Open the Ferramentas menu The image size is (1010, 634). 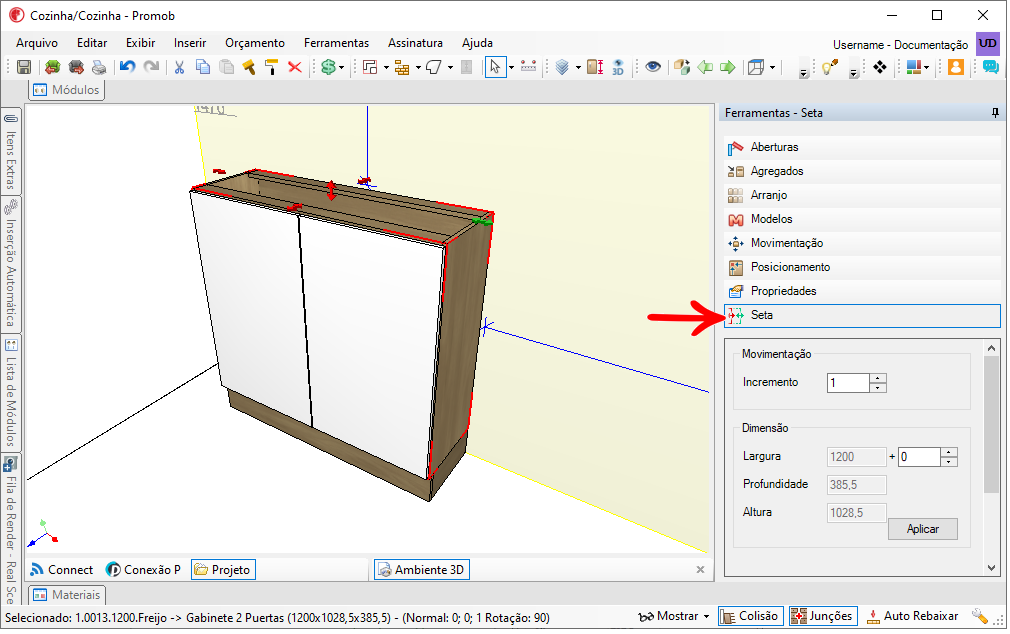(336, 43)
